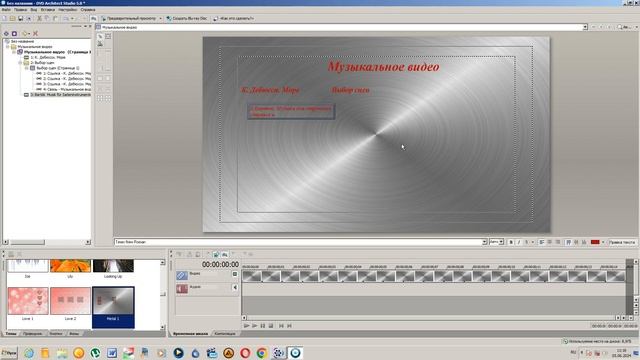
Task: Toggle text shadow formatting button
Action: [x=527, y=242]
